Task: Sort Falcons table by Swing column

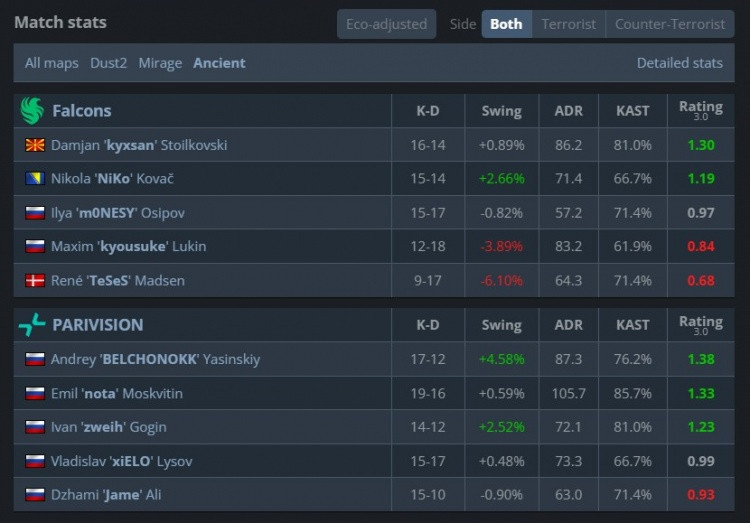Action: click(x=501, y=111)
